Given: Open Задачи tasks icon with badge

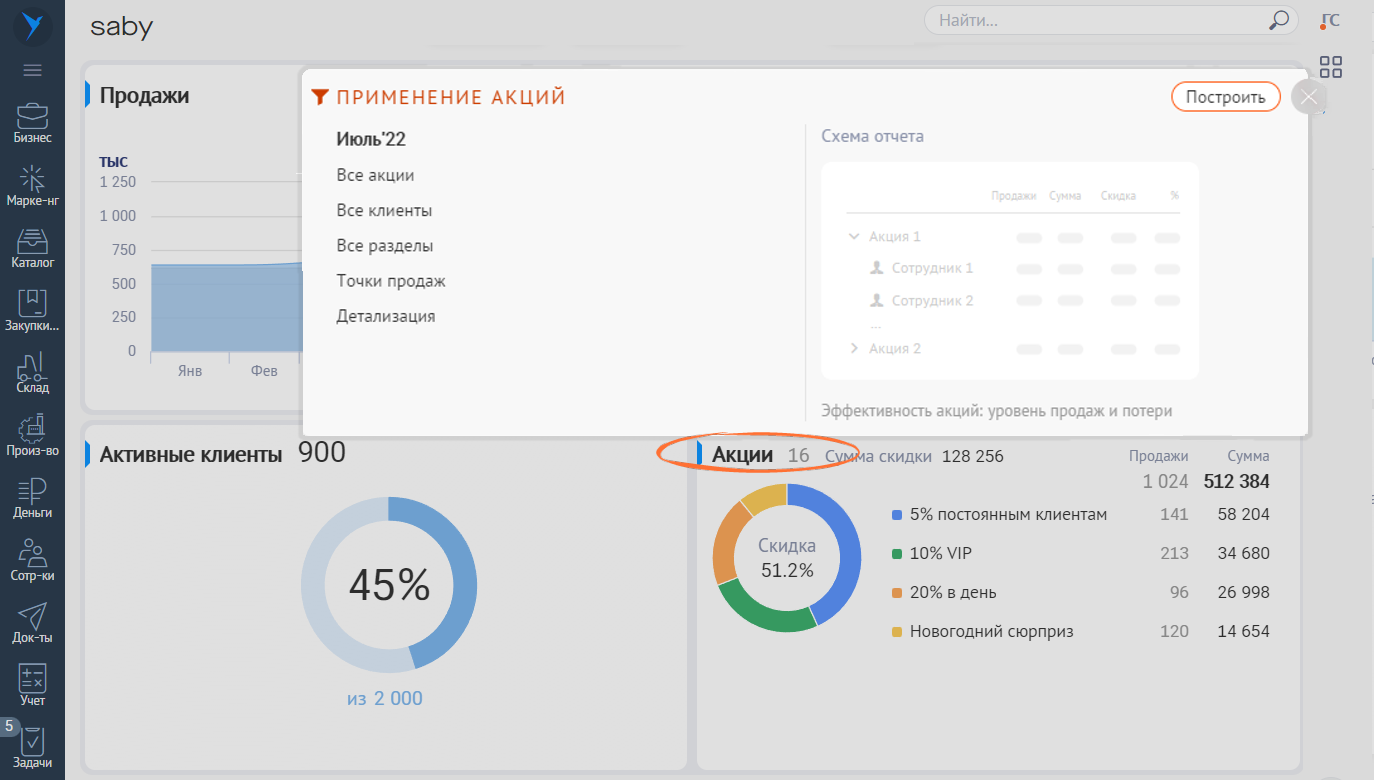Looking at the screenshot, I should pos(32,747).
